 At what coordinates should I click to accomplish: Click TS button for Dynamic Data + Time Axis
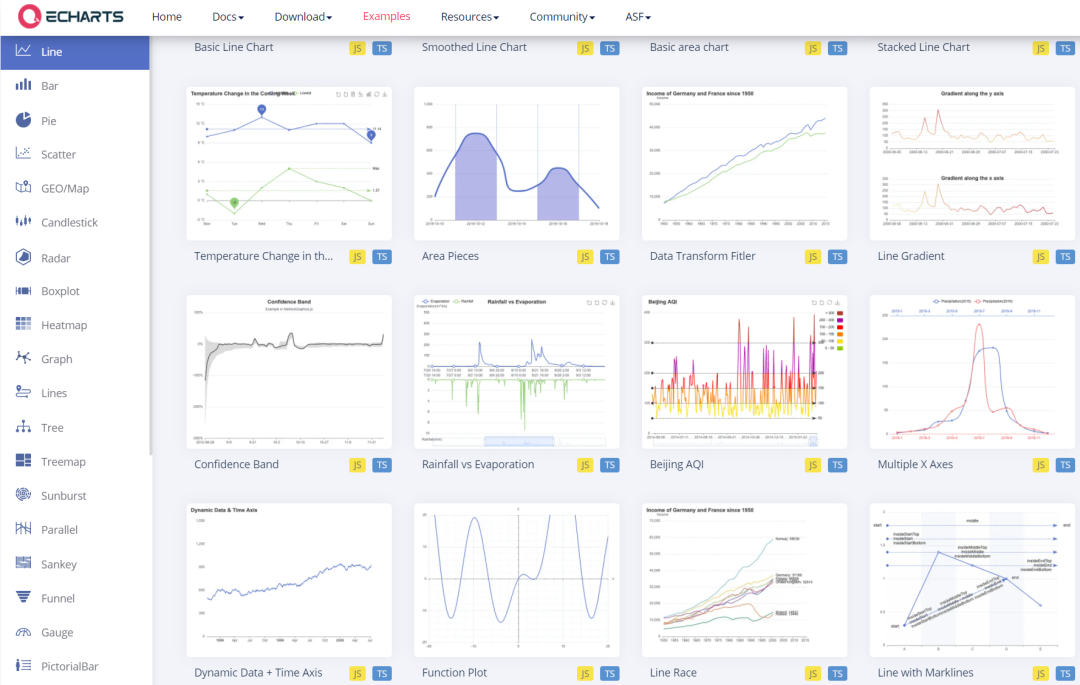click(382, 673)
